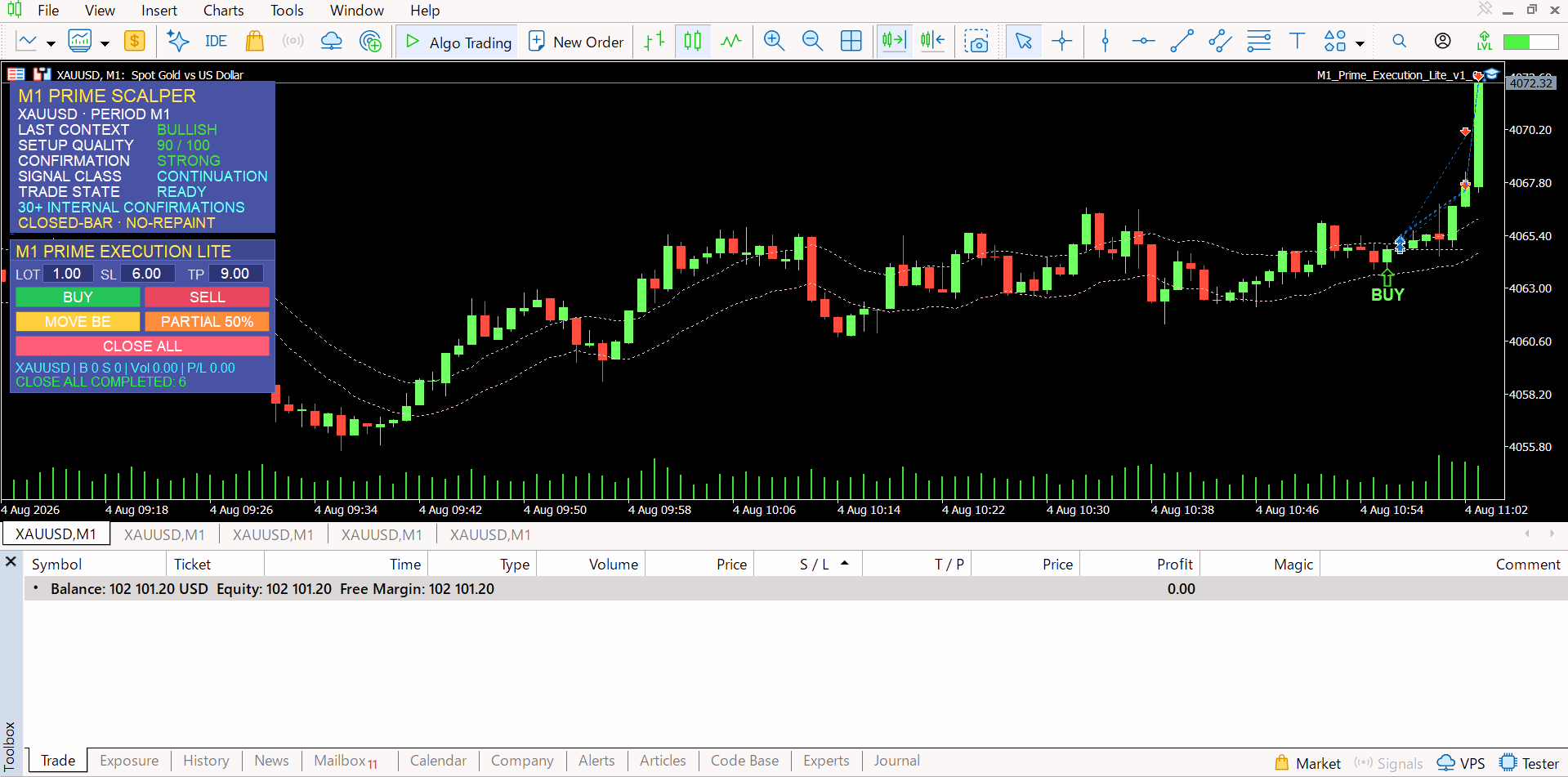Expand the indicators dropdown arrow
The image size is (1568, 777).
pos(105,42)
